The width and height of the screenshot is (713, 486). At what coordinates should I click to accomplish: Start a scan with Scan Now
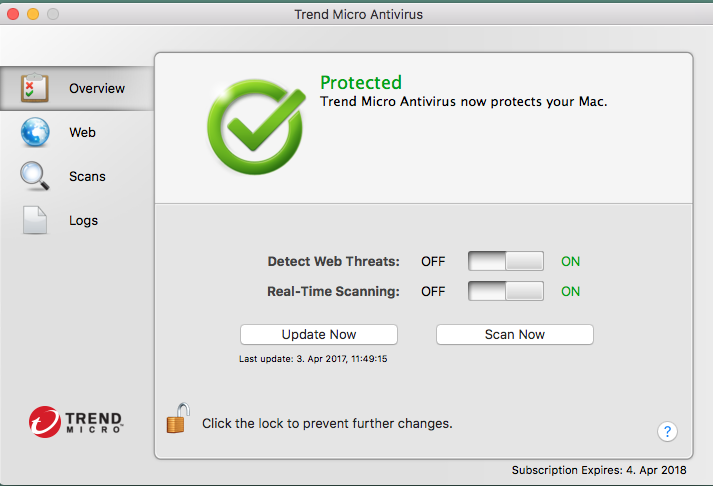[515, 334]
